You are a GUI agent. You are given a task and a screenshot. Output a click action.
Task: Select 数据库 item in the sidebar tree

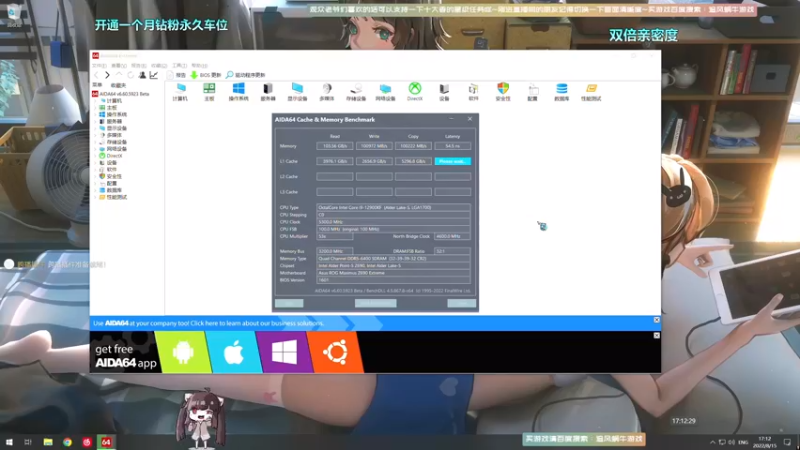[x=110, y=190]
